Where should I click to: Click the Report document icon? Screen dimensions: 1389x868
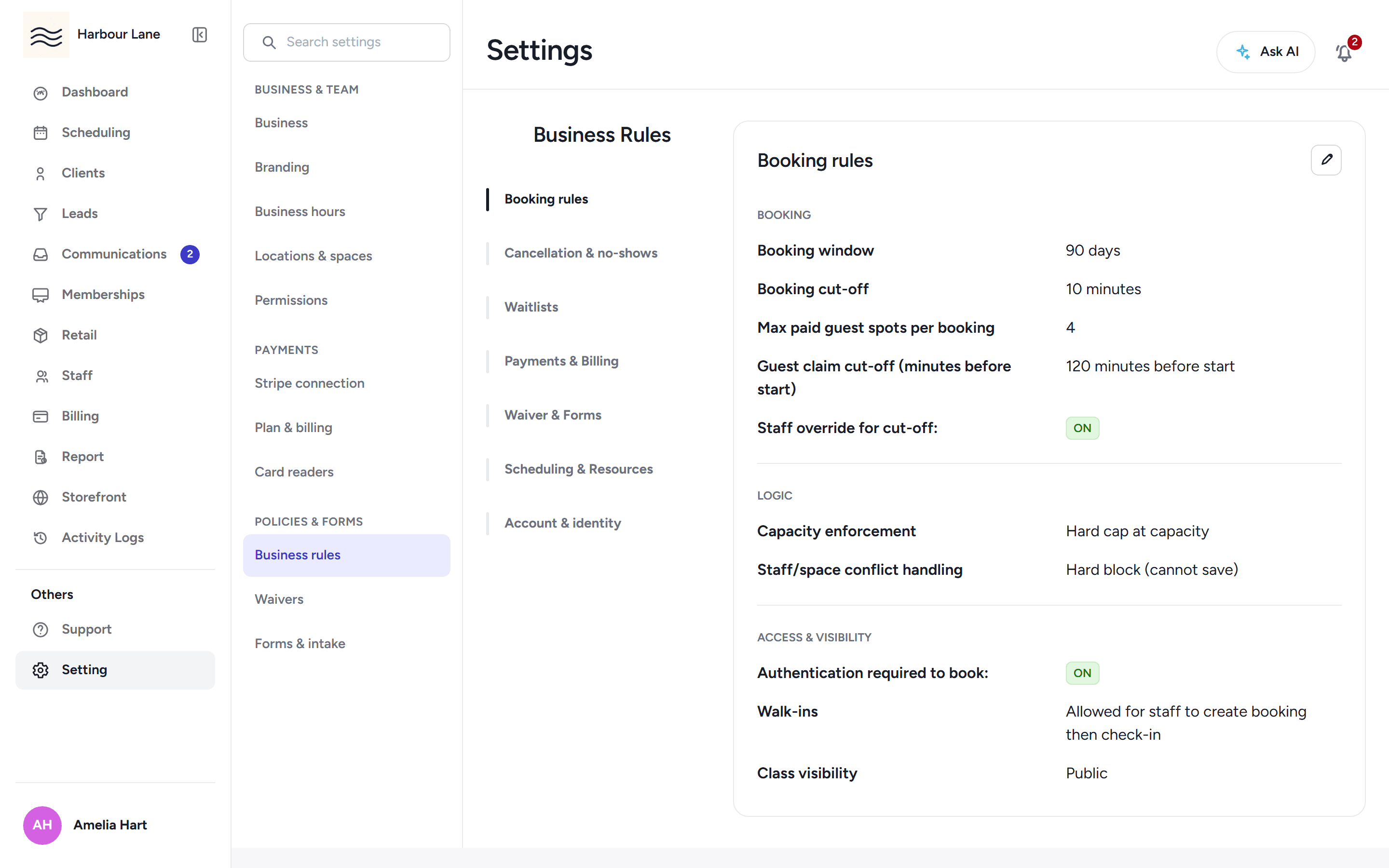(x=40, y=457)
